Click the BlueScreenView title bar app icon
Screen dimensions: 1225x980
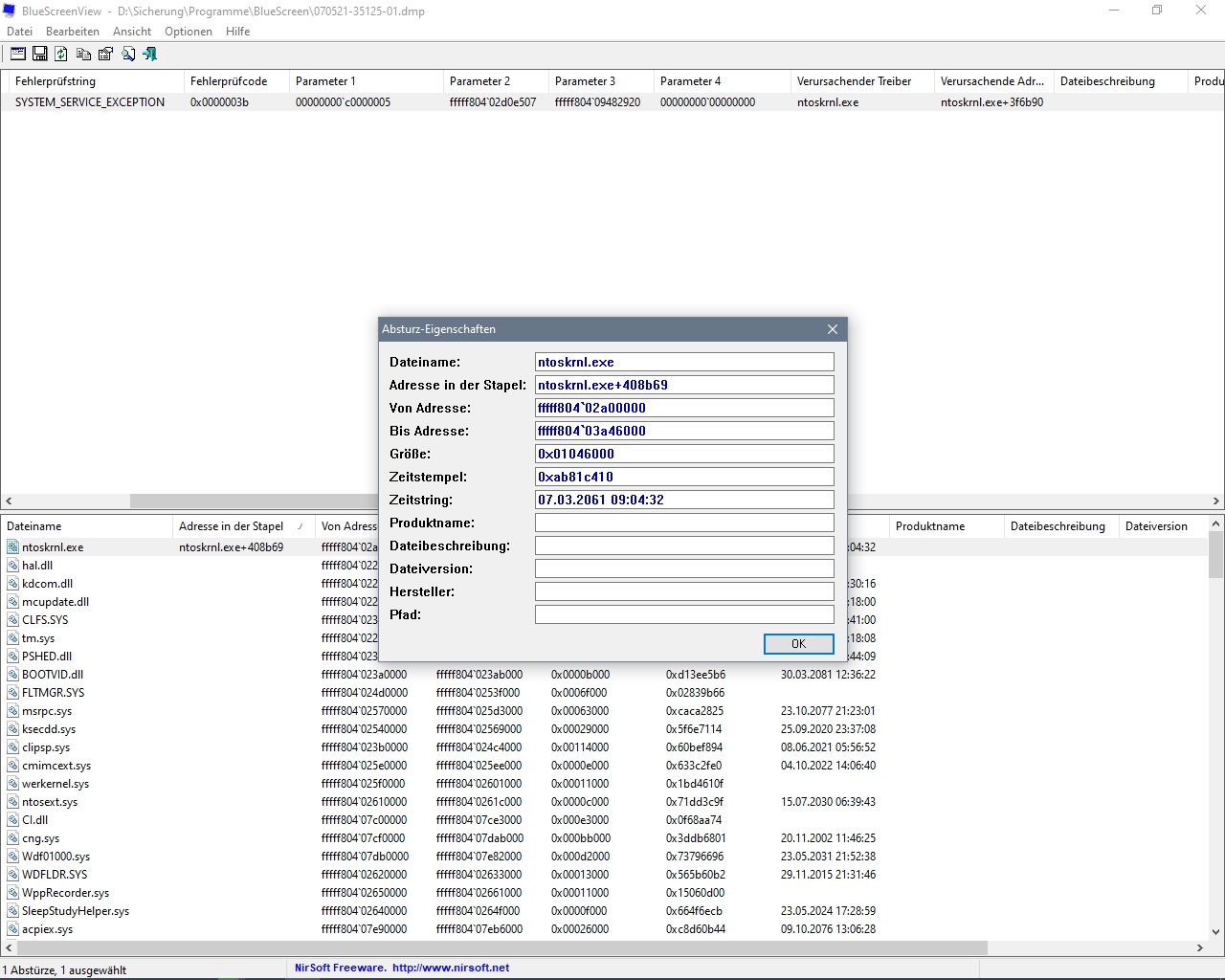[10, 11]
